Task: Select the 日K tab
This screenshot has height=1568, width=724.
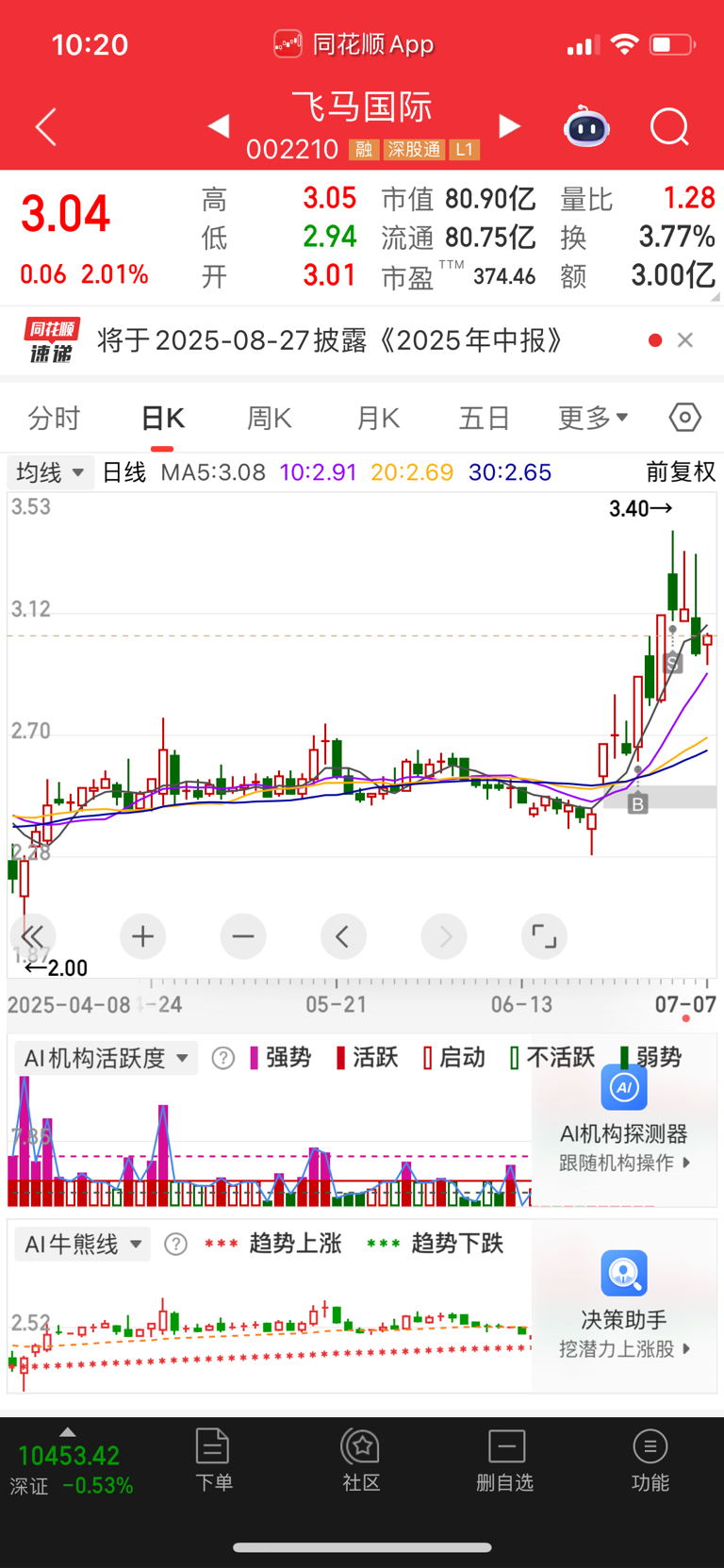Action: 162,418
